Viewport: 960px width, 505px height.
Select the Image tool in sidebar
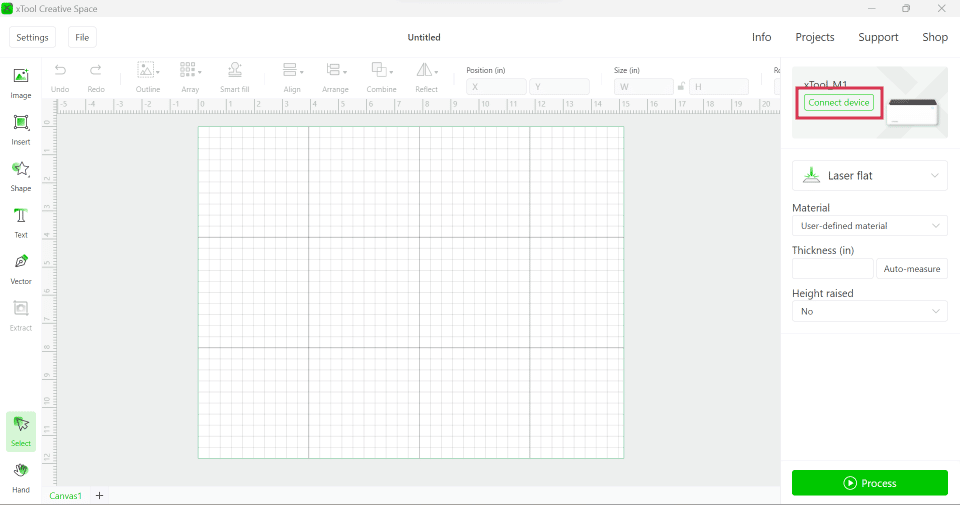[x=20, y=83]
